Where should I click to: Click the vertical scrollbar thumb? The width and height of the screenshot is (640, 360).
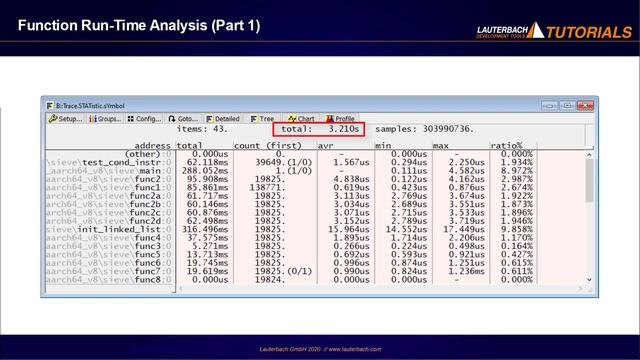point(589,180)
